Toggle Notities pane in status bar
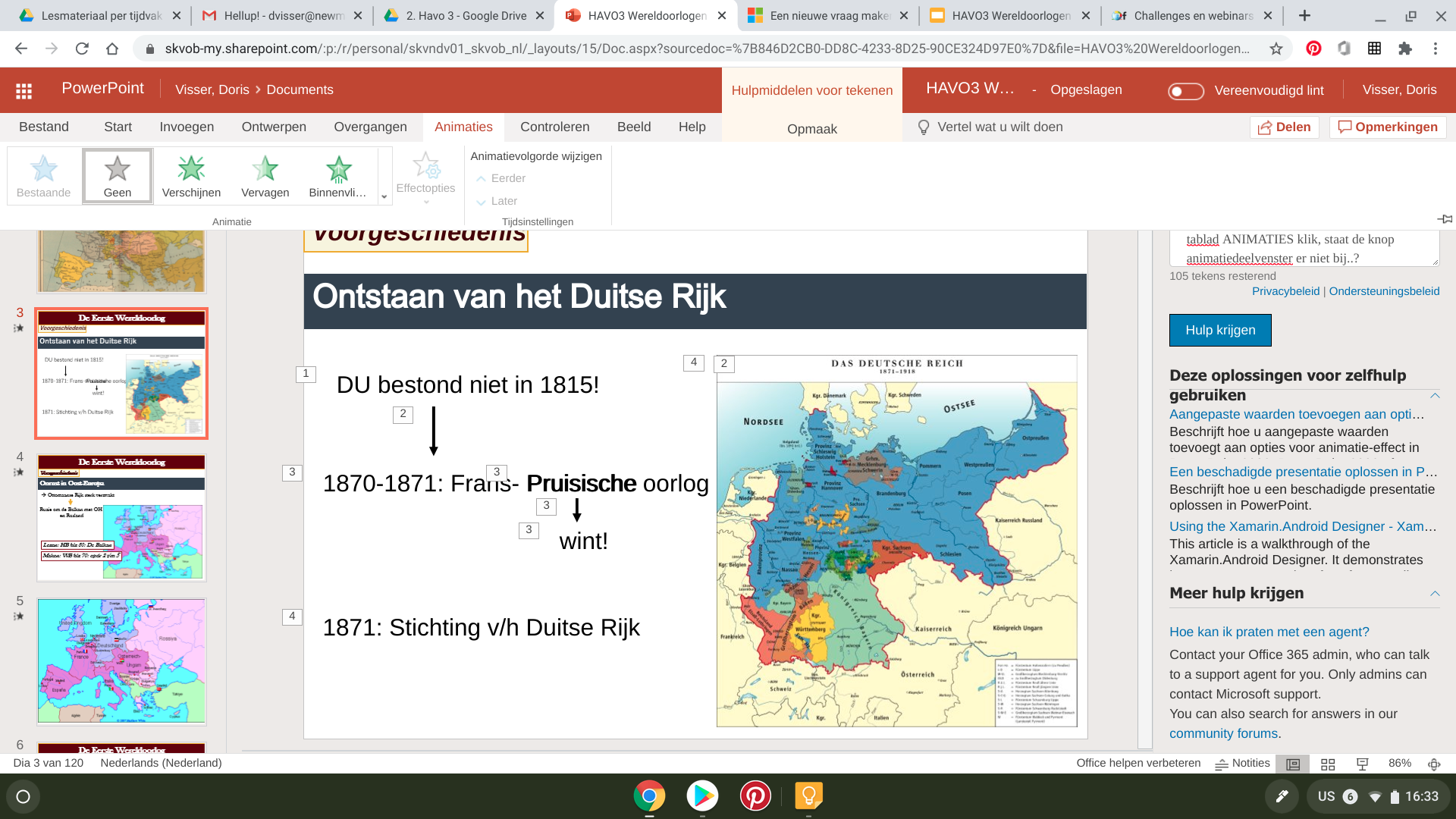The image size is (1456, 819). pos(1242,764)
